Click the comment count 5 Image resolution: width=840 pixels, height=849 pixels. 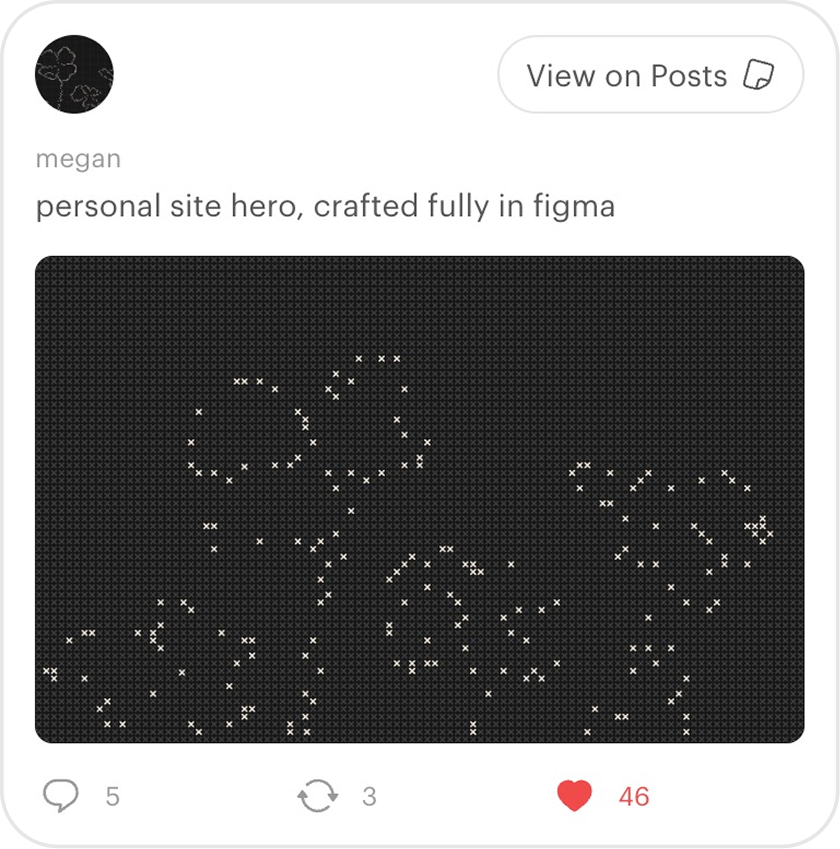112,796
